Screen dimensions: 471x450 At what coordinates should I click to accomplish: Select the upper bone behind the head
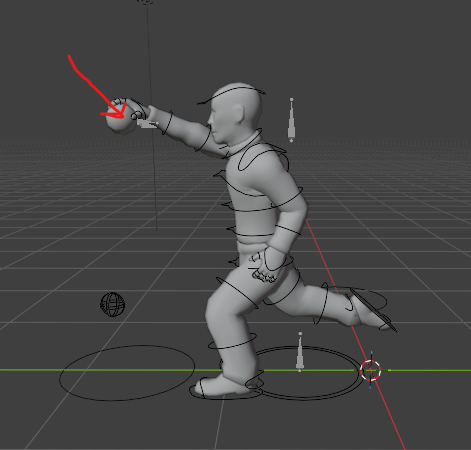click(x=291, y=120)
